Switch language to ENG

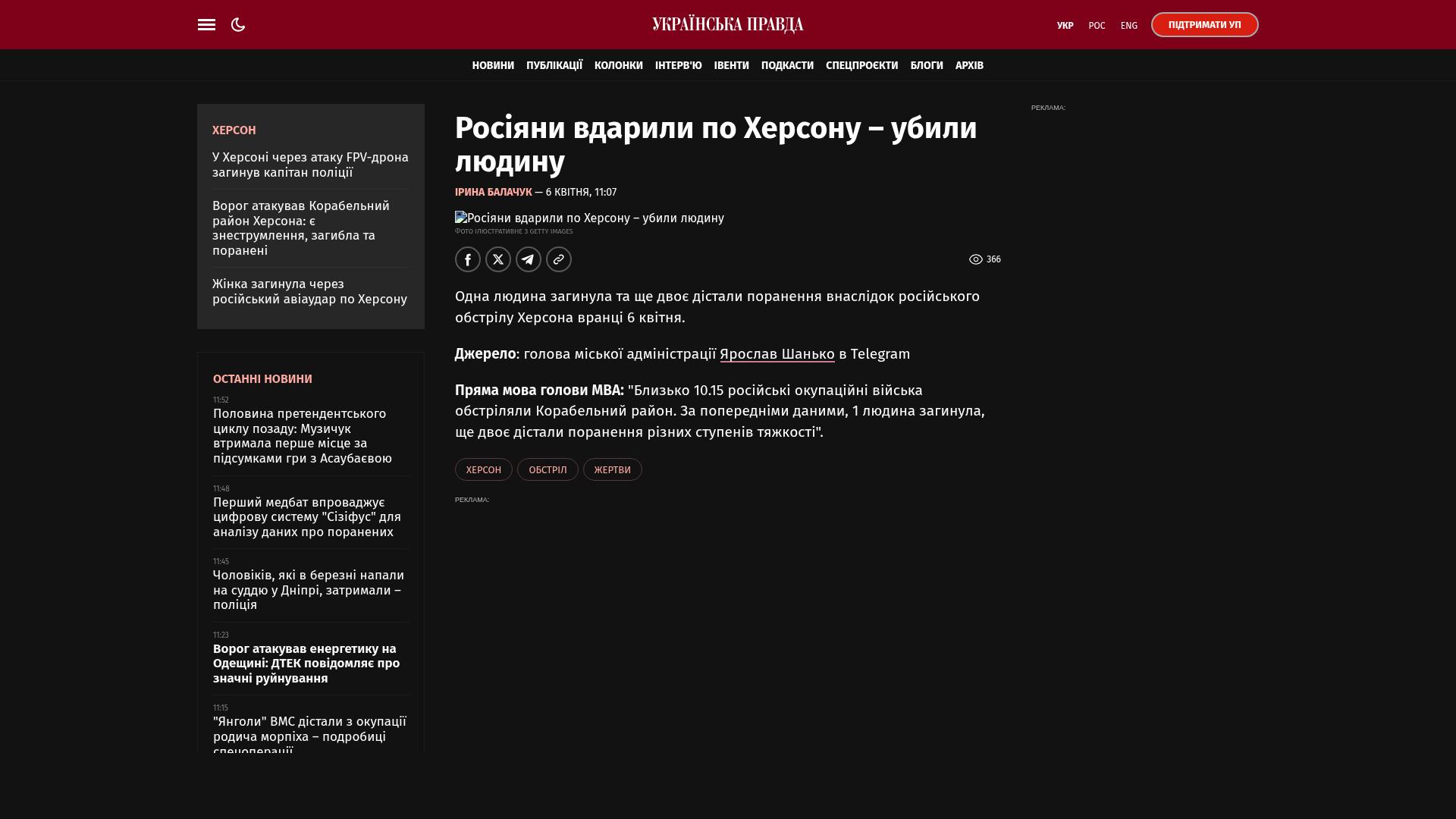[1128, 26]
